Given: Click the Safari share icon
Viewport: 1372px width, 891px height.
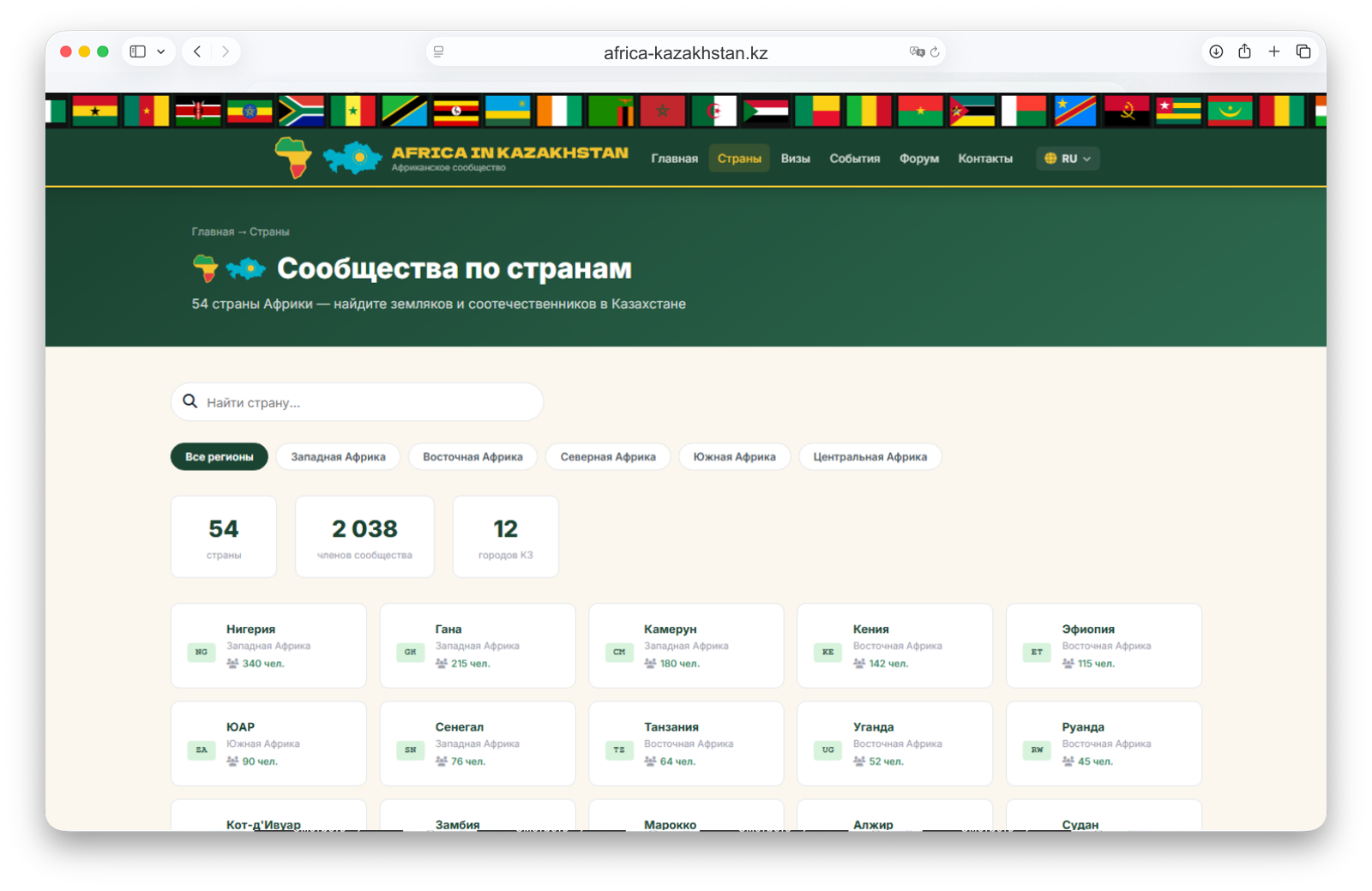Looking at the screenshot, I should 1244,51.
